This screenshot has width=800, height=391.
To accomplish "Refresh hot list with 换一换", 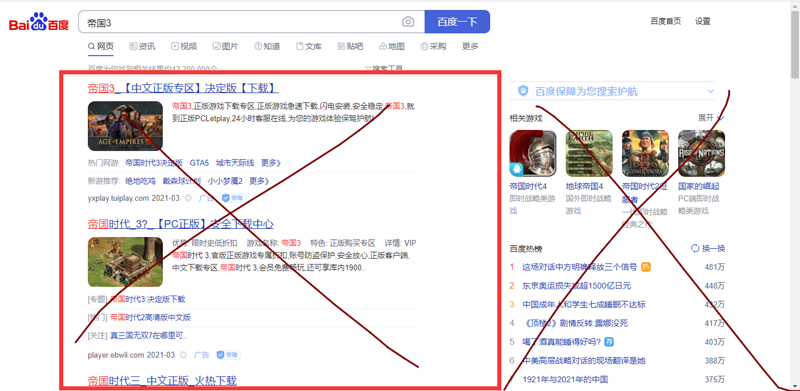I will coord(708,249).
